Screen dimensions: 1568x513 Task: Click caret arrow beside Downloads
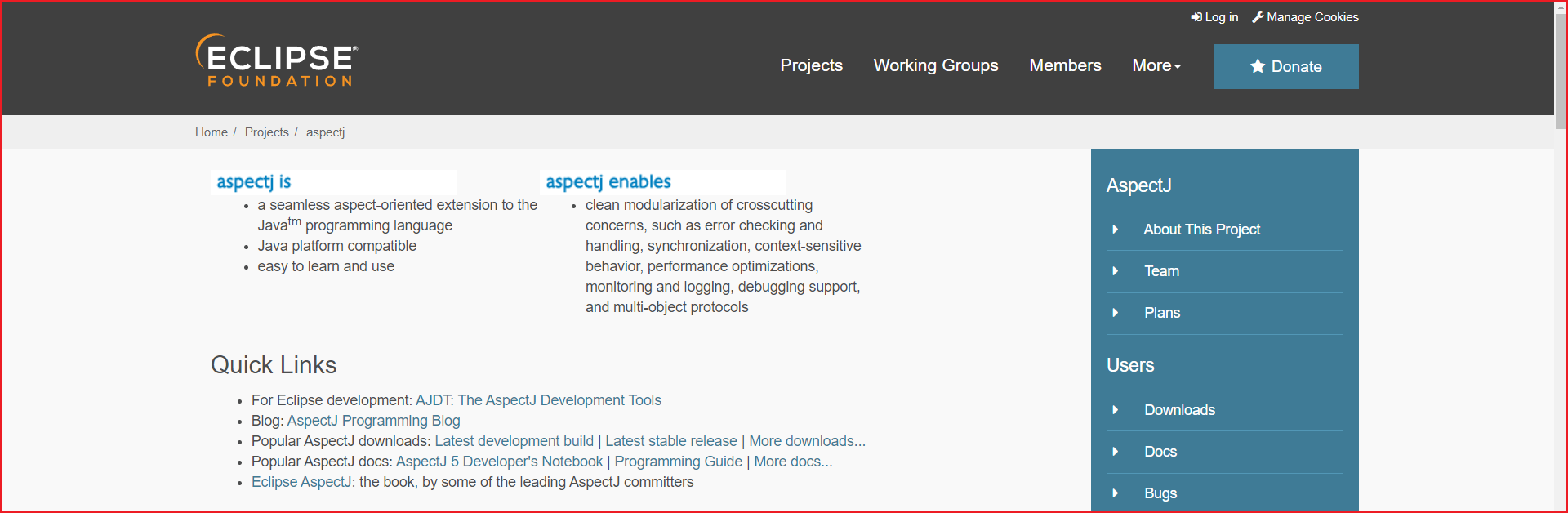1116,410
